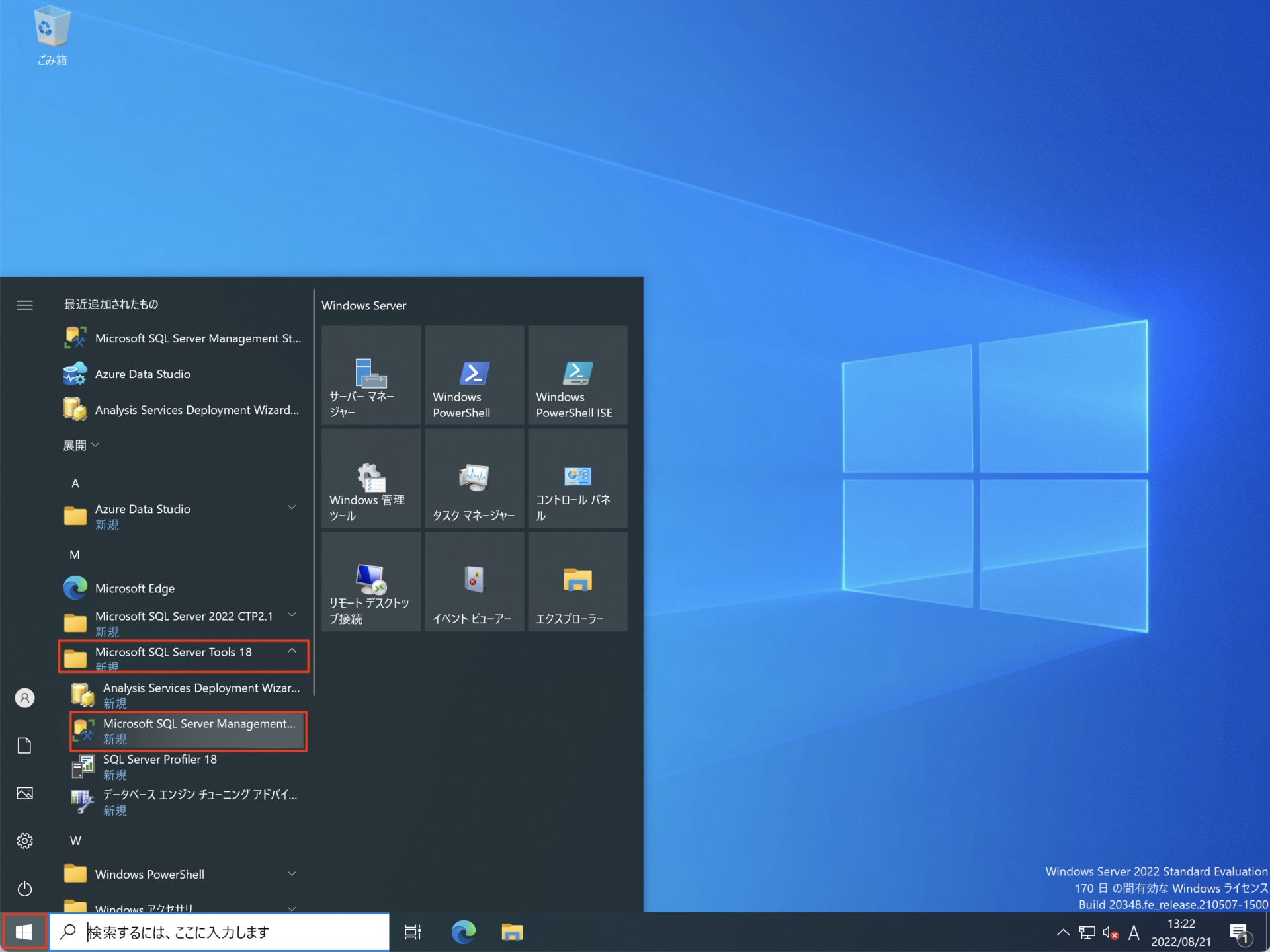Launch the Control Panel tile
This screenshot has height=952, width=1270.
[577, 478]
